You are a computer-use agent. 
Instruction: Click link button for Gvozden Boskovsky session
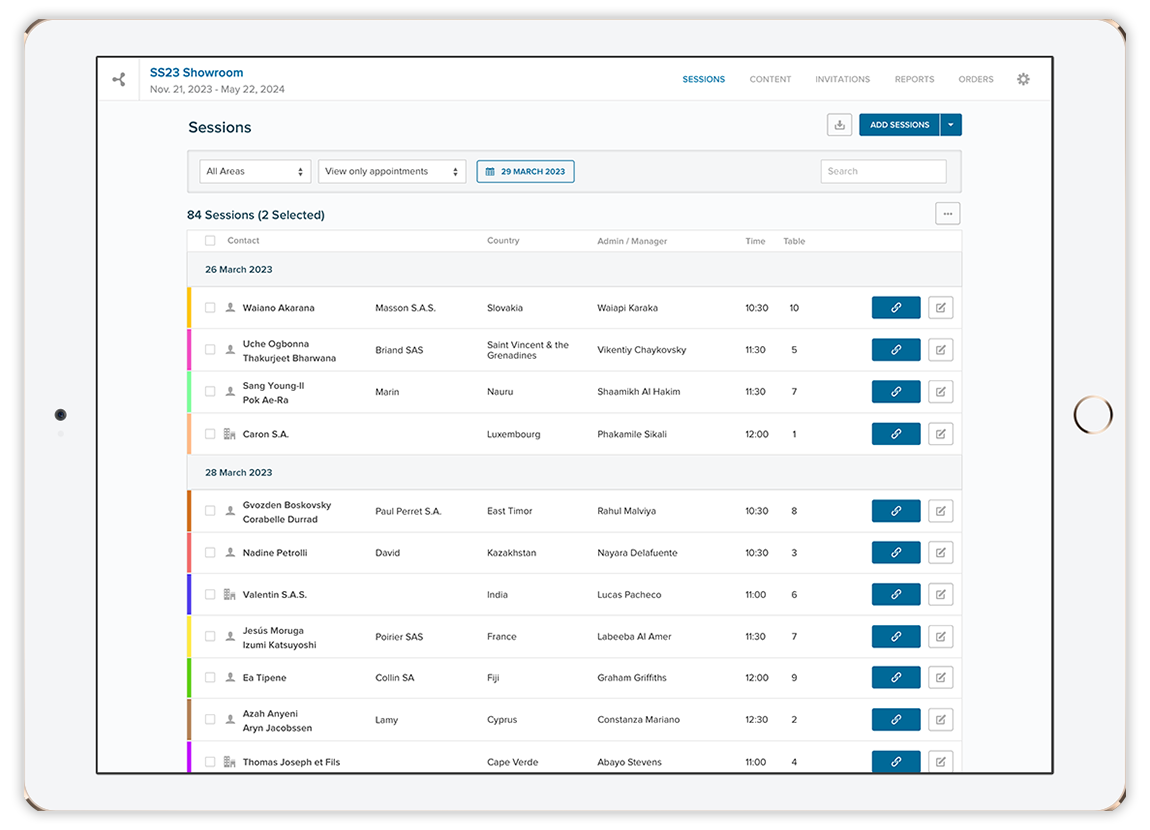[896, 511]
